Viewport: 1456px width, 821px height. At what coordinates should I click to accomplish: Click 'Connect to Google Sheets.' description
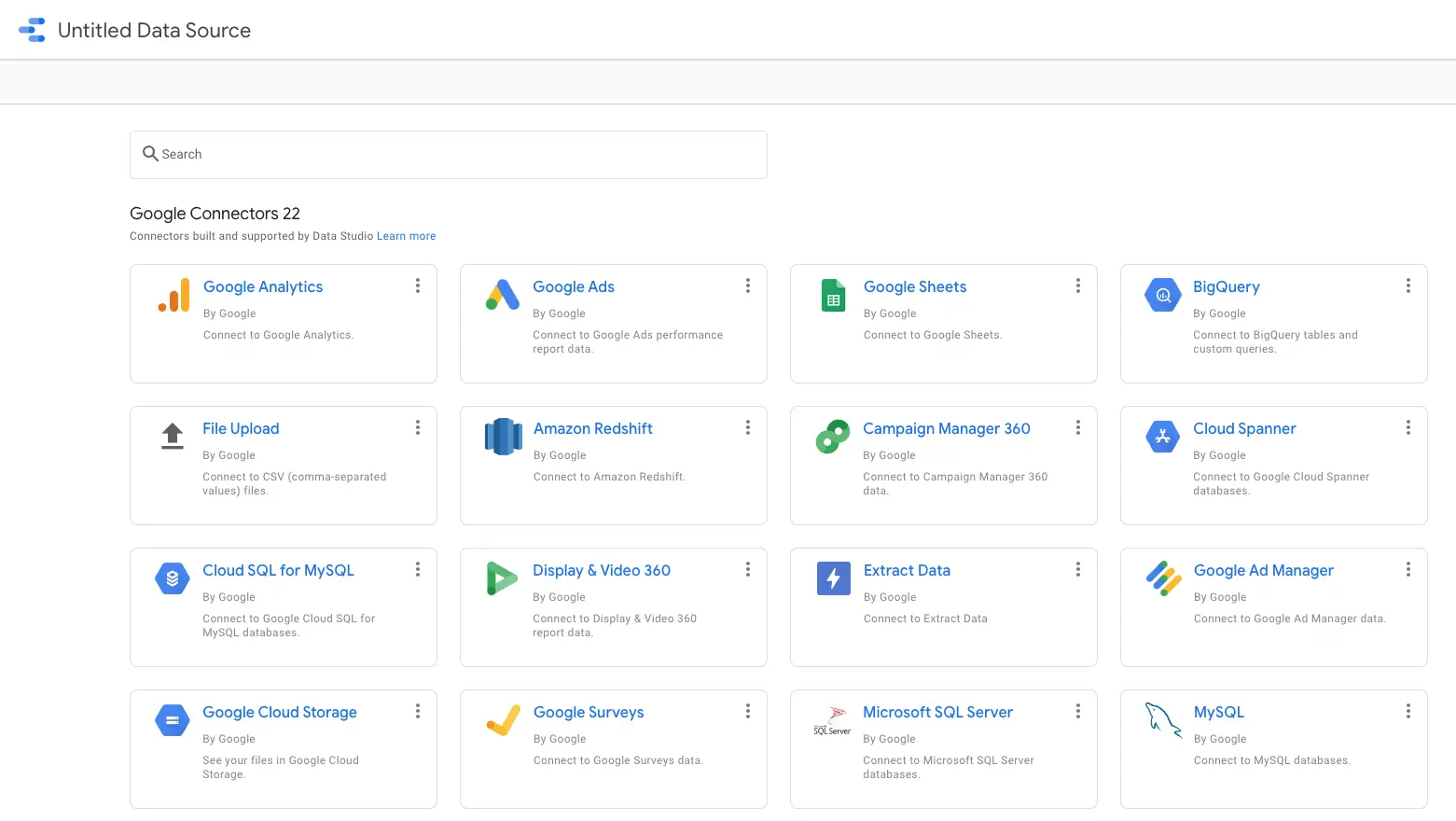[x=933, y=335]
